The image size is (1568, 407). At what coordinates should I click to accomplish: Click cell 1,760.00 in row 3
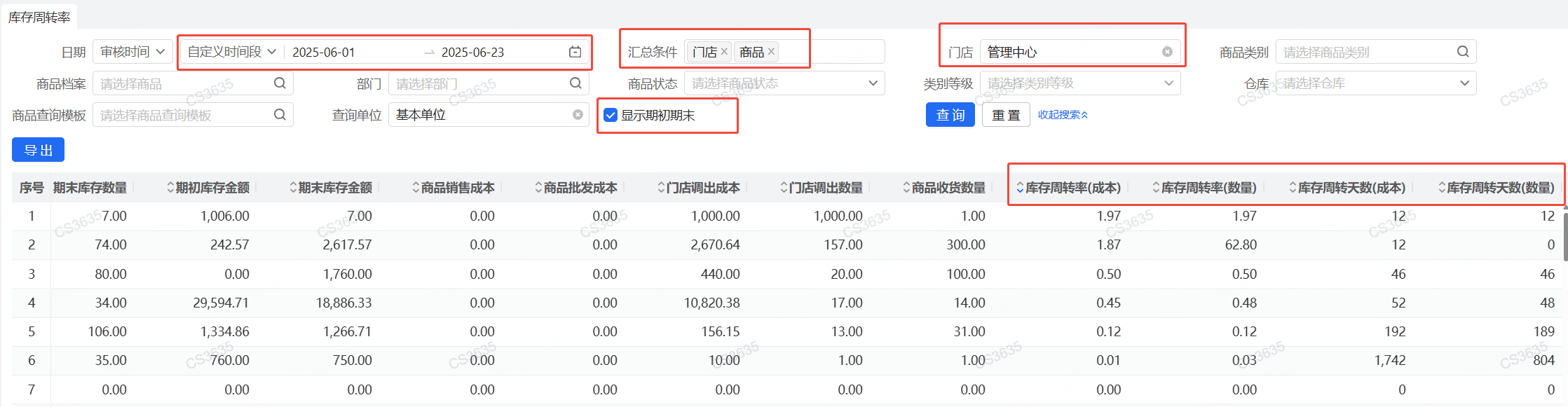[347, 274]
